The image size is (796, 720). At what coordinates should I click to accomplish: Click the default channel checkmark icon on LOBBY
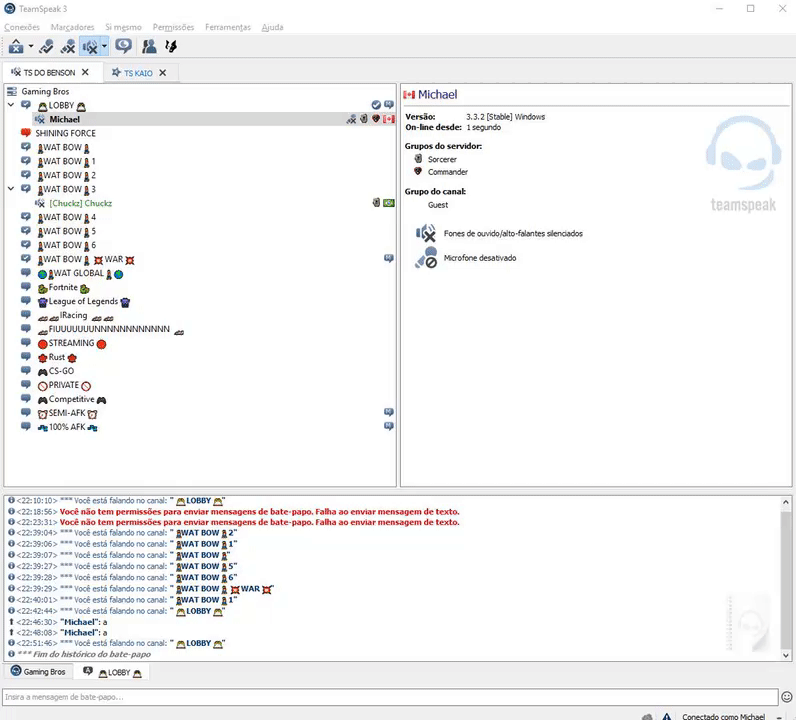(376, 105)
